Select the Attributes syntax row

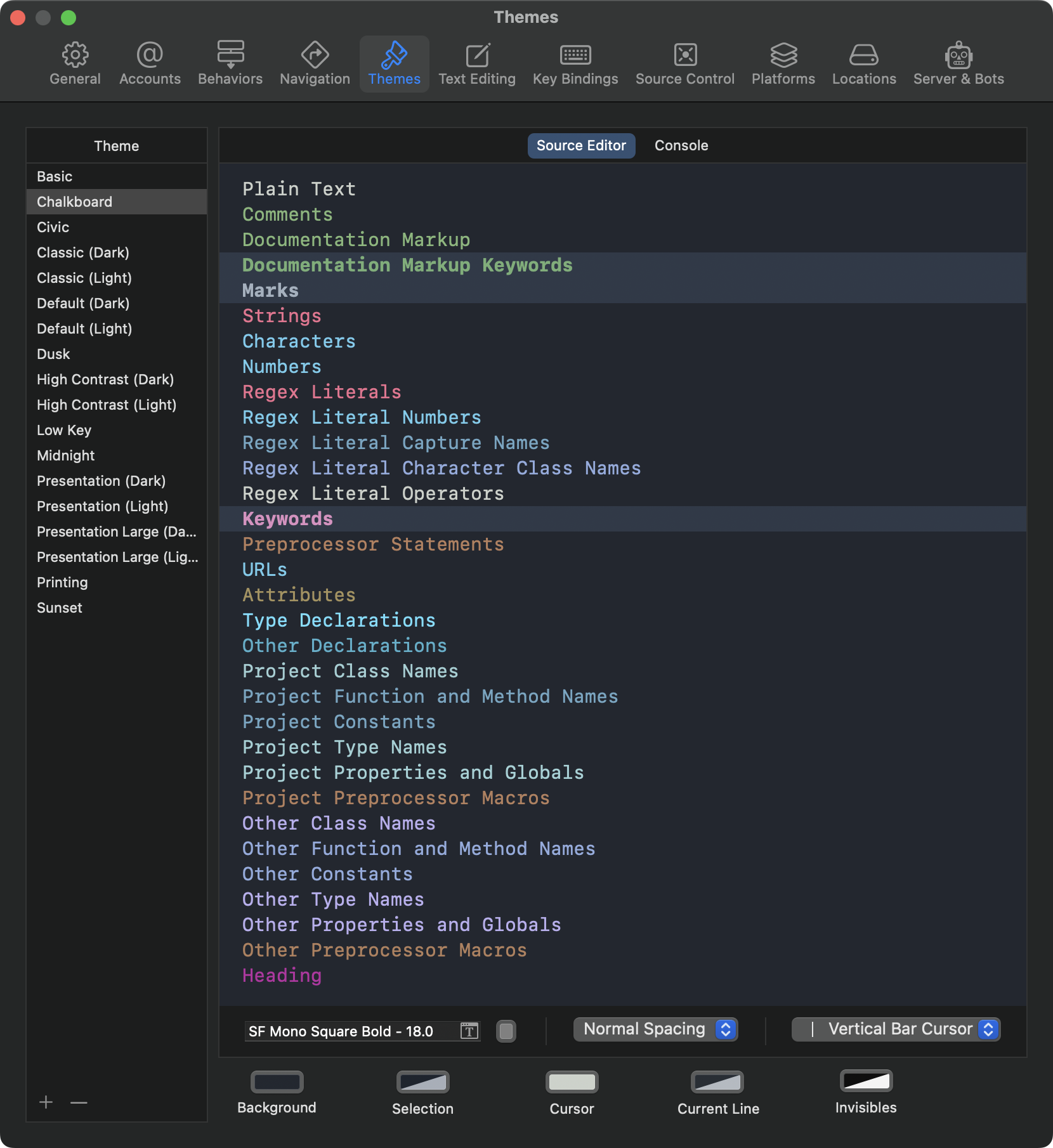point(623,595)
